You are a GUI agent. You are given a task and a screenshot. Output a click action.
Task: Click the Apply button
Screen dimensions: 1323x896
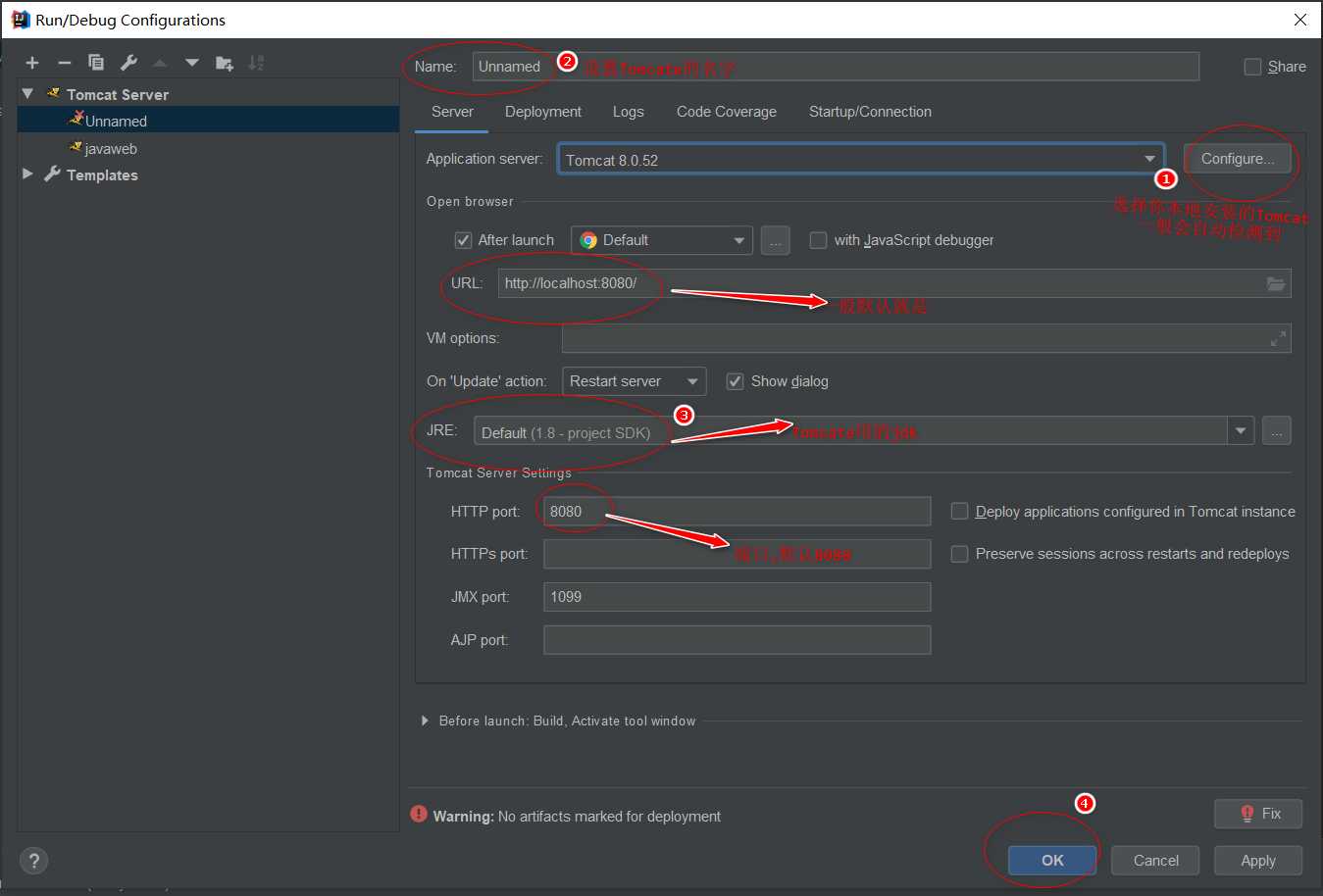click(1258, 861)
